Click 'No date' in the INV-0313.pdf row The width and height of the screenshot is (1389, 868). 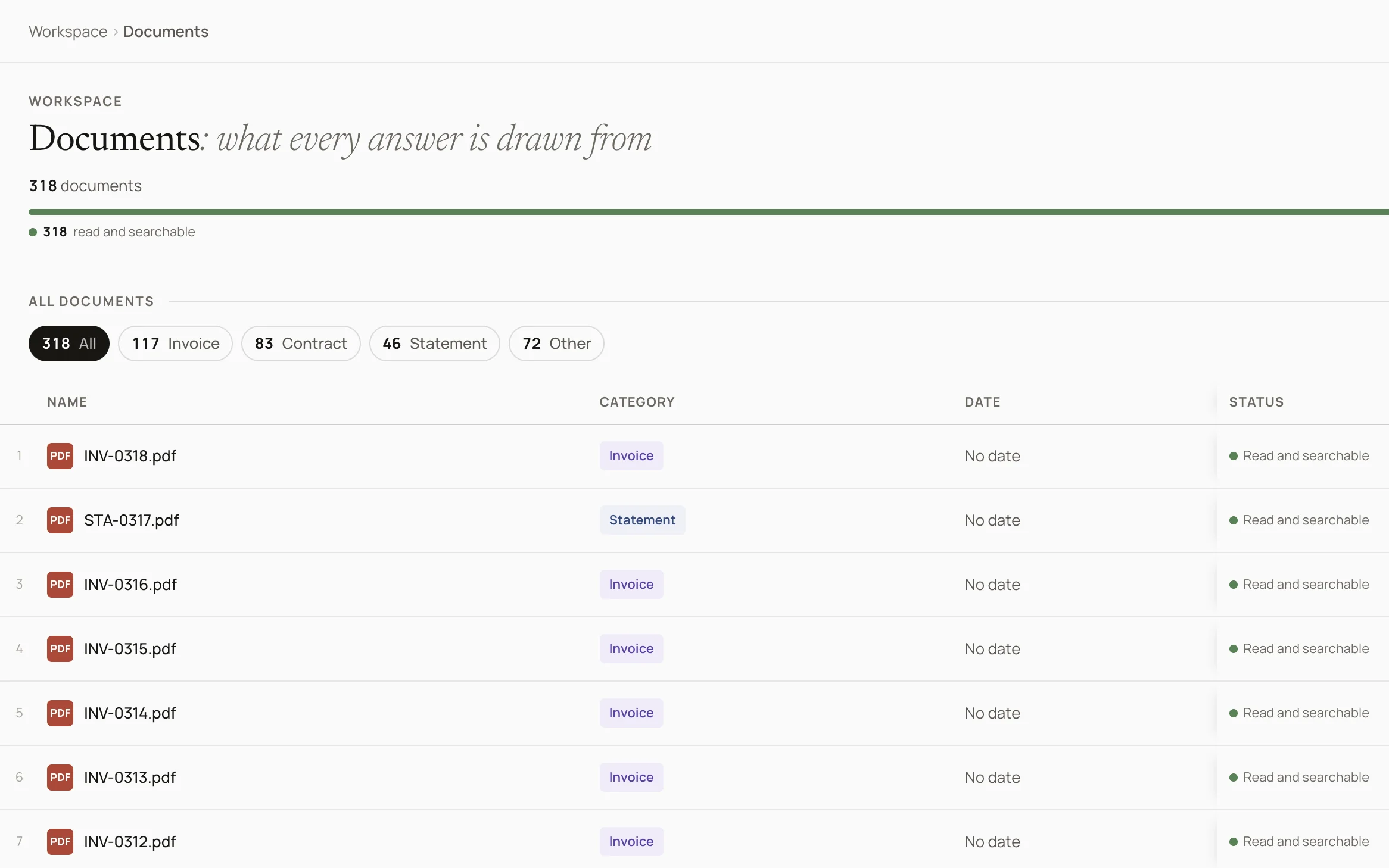pos(992,778)
